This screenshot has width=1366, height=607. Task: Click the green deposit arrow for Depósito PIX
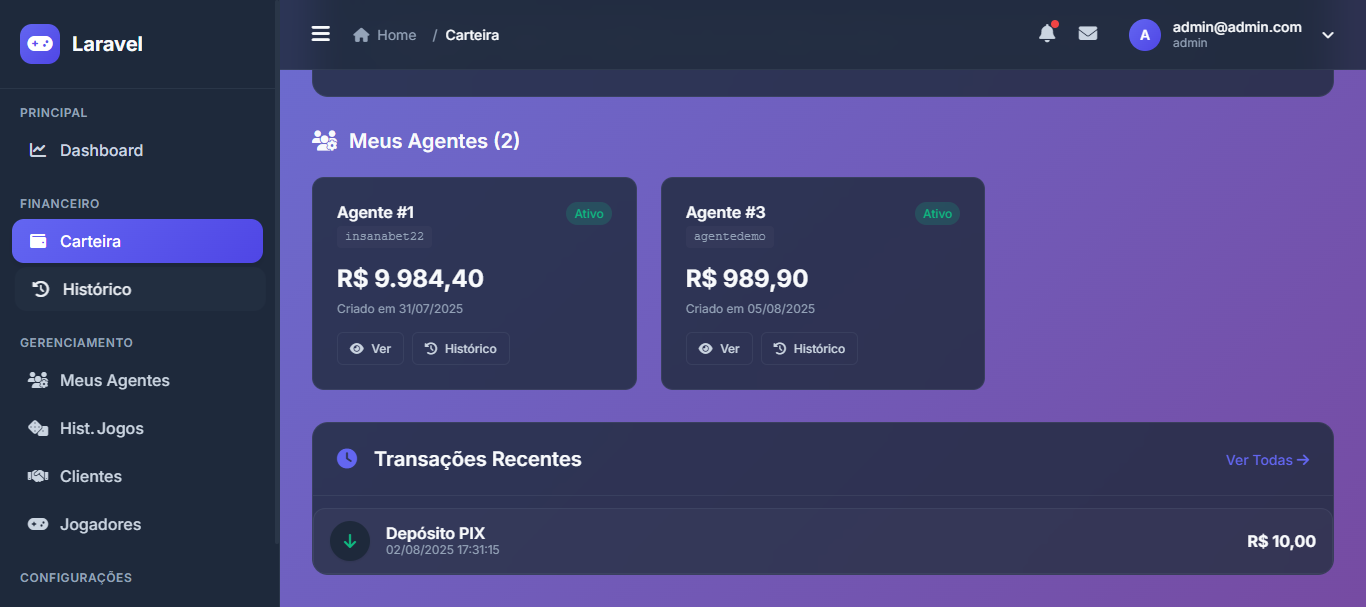(x=349, y=540)
